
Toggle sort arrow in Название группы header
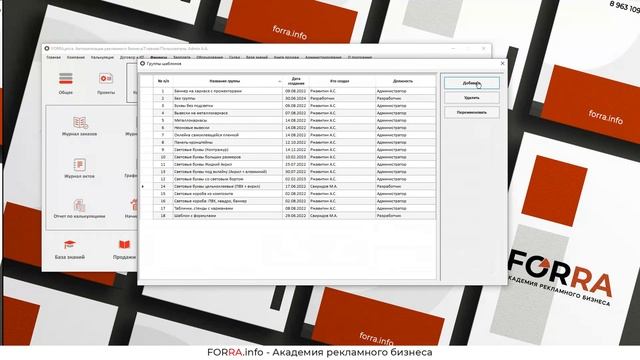(280, 82)
